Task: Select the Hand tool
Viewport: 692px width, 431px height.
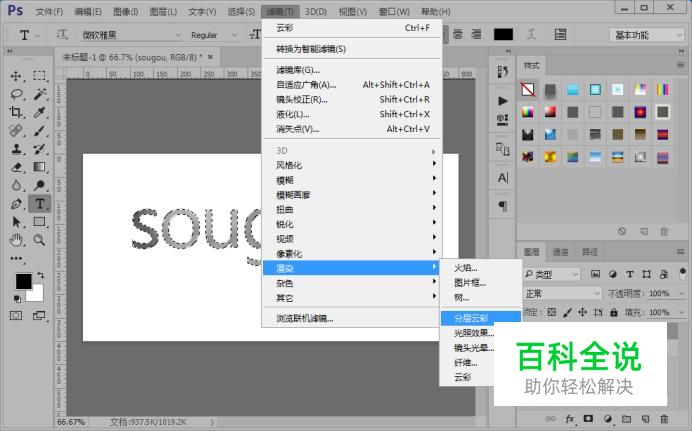Action: click(x=16, y=240)
